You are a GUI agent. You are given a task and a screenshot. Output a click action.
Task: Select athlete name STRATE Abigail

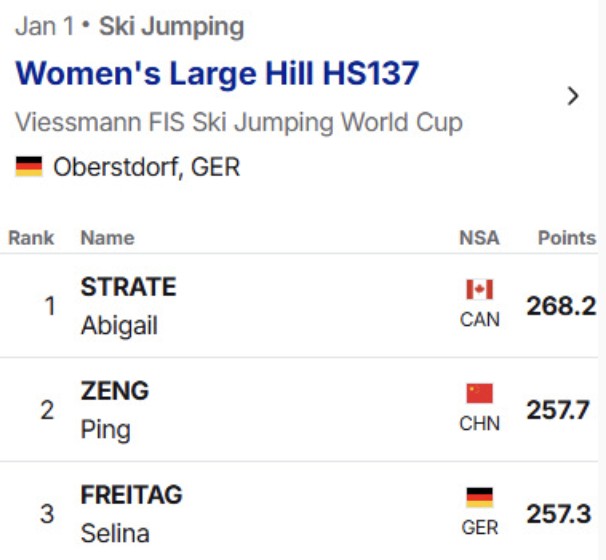click(128, 306)
